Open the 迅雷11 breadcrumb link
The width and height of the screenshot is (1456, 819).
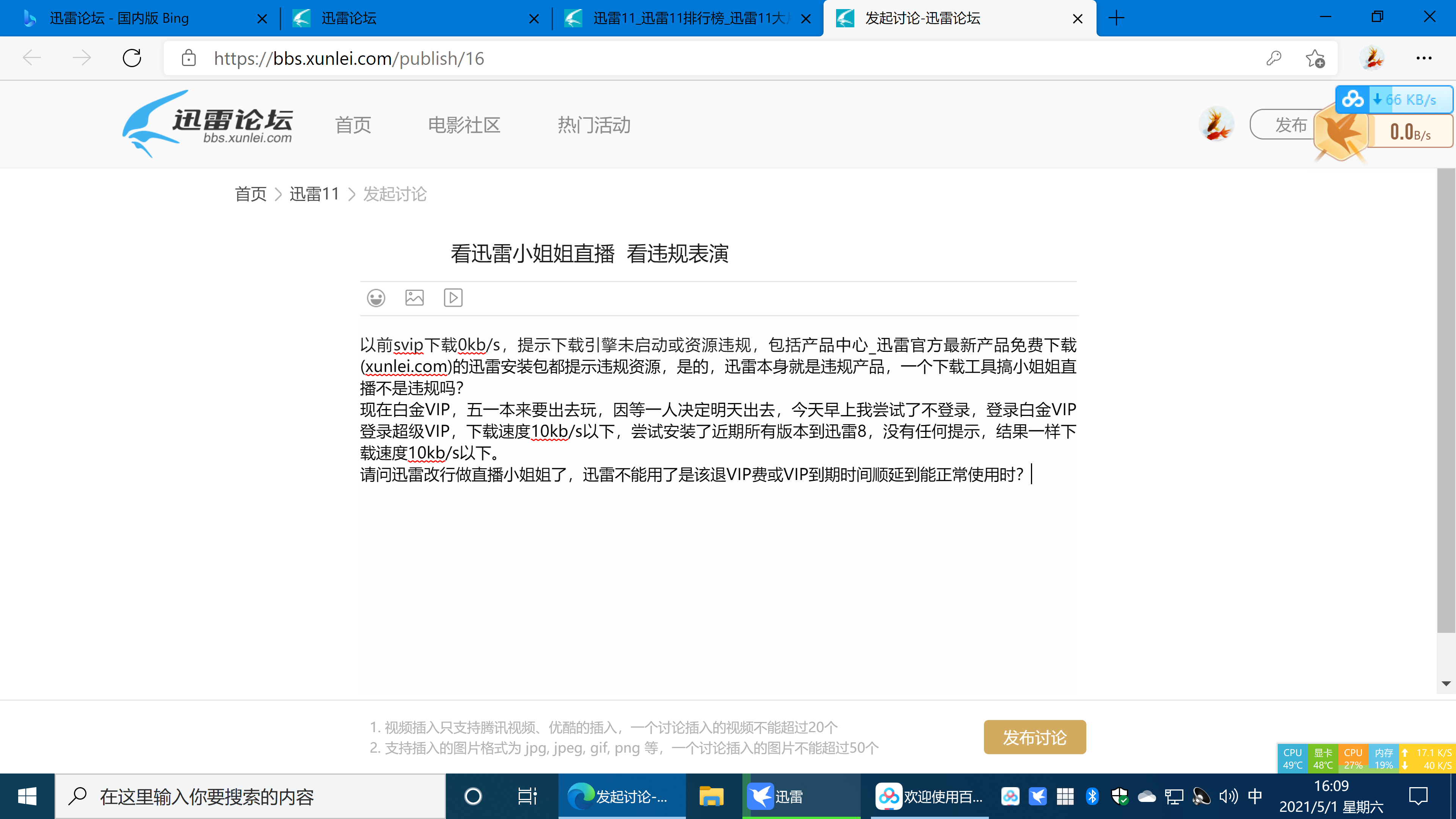coord(314,194)
